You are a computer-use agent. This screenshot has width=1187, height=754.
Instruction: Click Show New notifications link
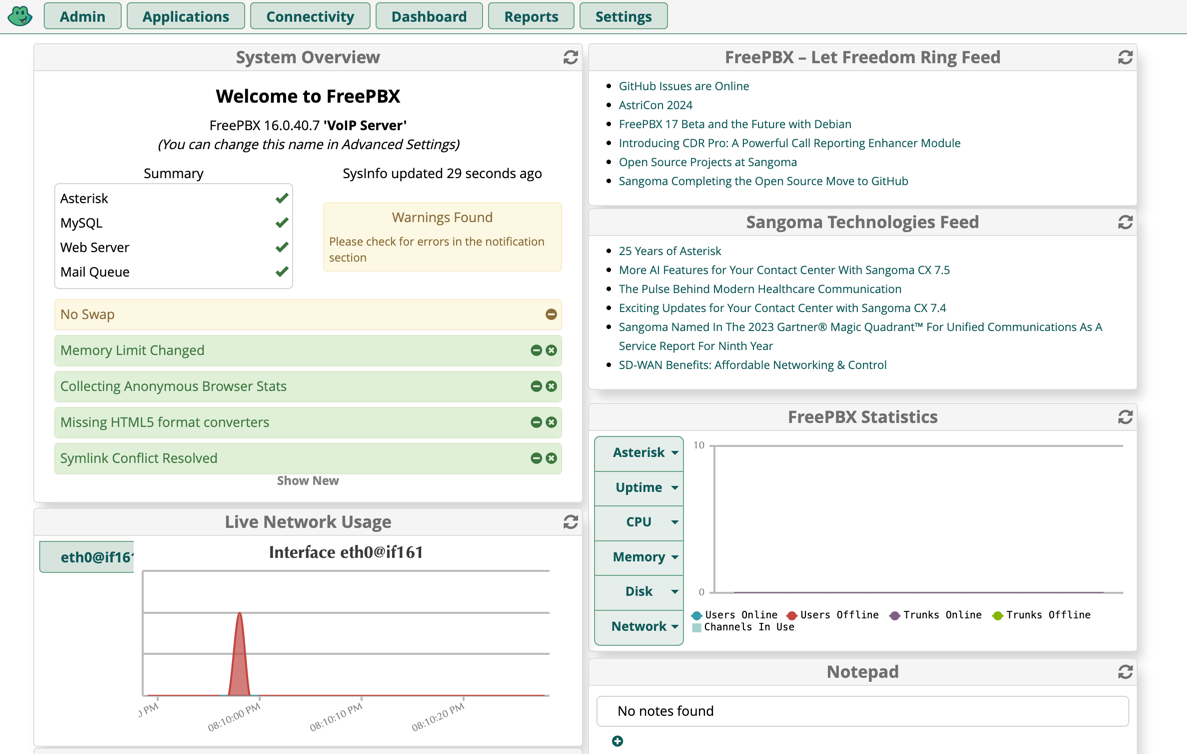point(308,481)
